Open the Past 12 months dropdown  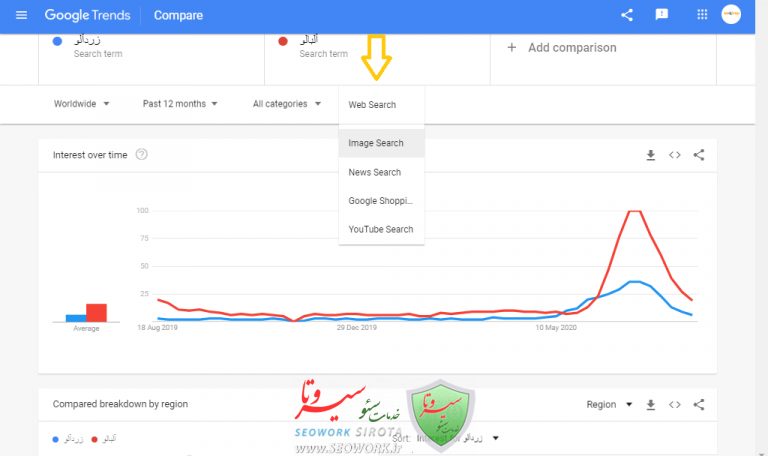(180, 104)
